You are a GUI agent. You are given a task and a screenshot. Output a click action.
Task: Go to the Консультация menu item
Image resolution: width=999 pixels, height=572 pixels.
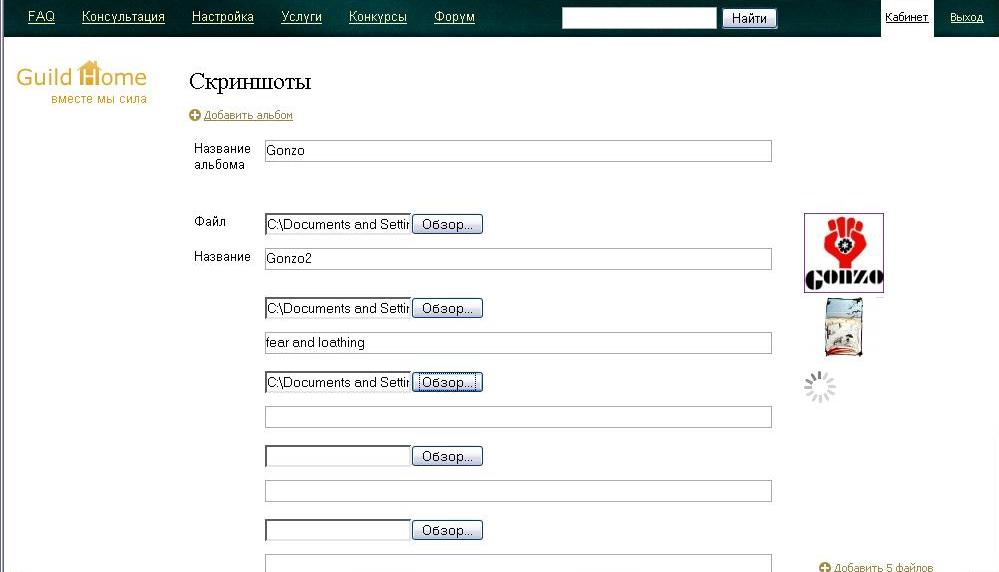[123, 17]
